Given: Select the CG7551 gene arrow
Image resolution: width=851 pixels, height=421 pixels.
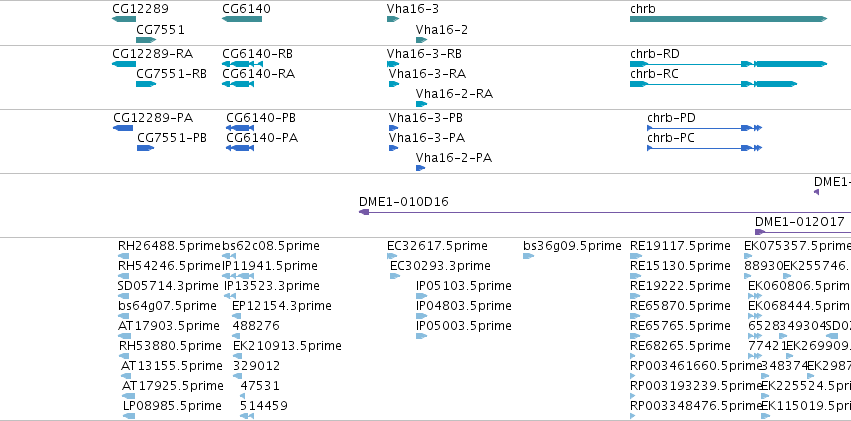Looking at the screenshot, I should pyautogui.click(x=146, y=40).
